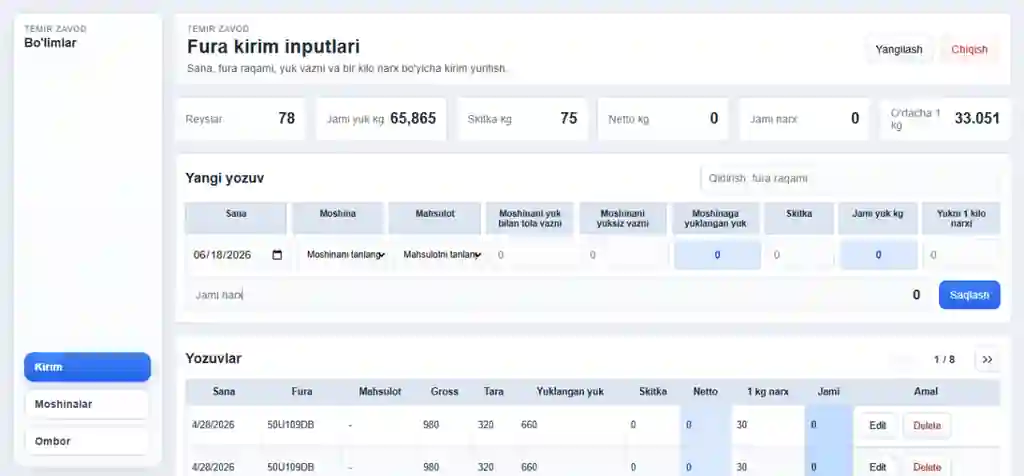Open the Moshinani tanlang dropdown
Screen dimensions: 1024x476
345,255
